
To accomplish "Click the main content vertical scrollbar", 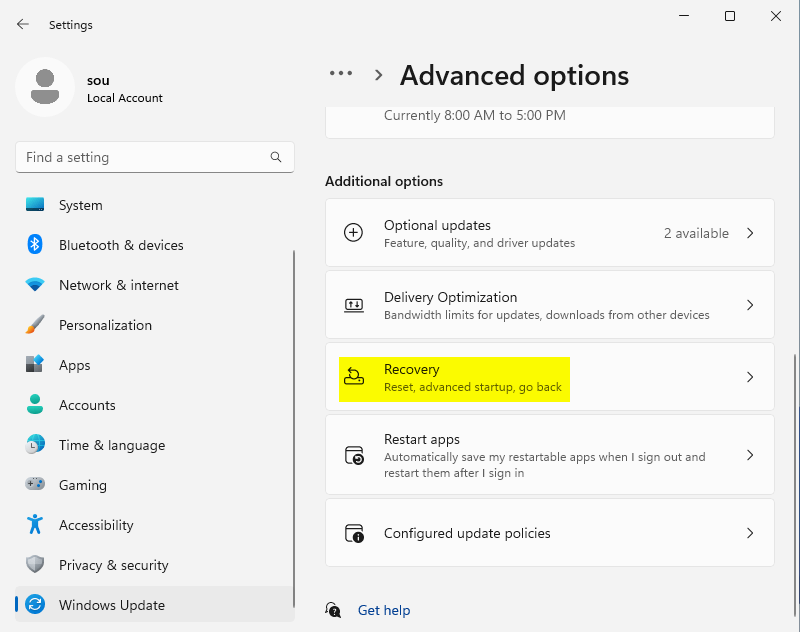I will [795, 485].
